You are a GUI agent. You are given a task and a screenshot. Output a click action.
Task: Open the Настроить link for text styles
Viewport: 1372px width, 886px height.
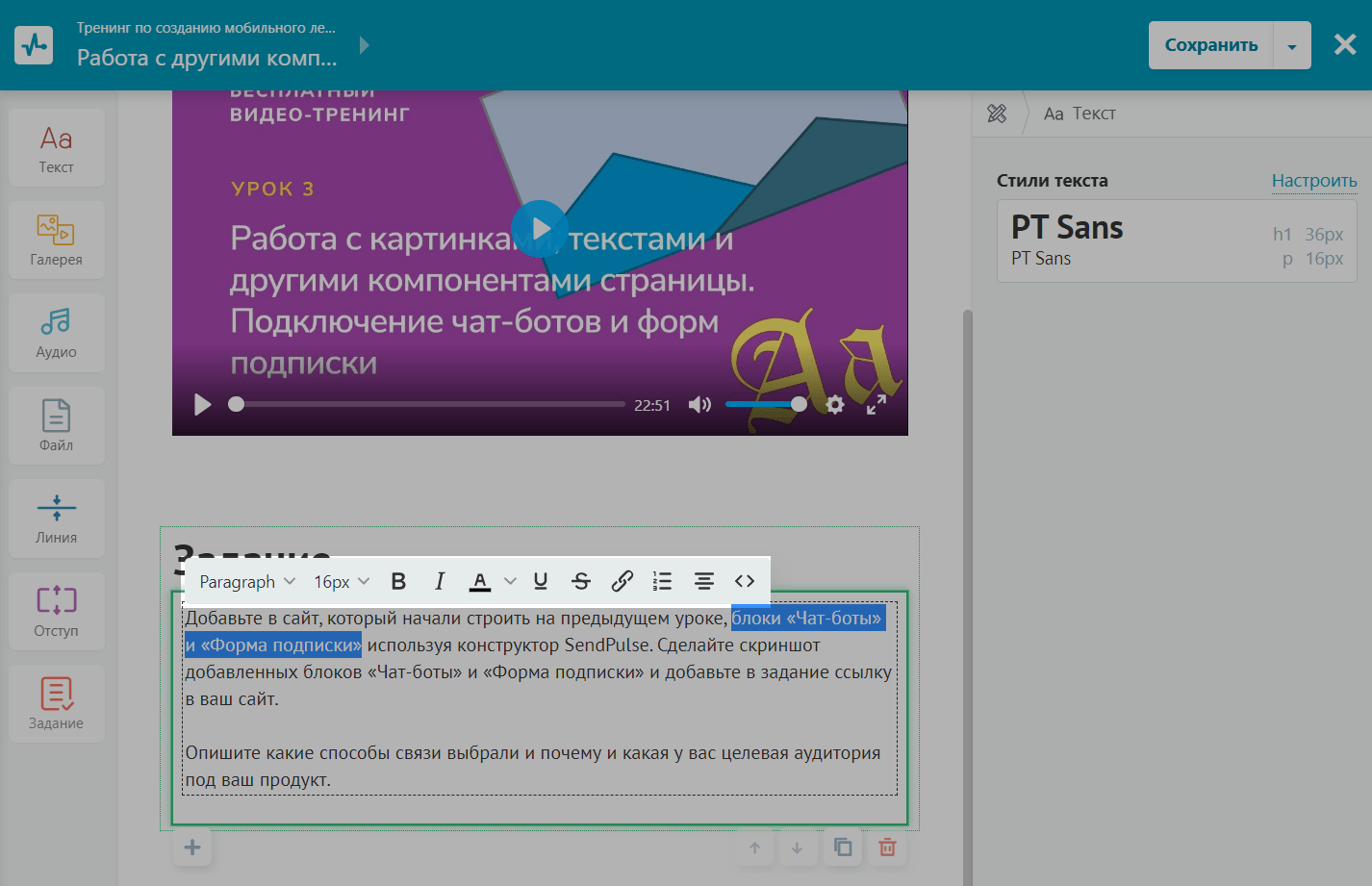pos(1313,181)
